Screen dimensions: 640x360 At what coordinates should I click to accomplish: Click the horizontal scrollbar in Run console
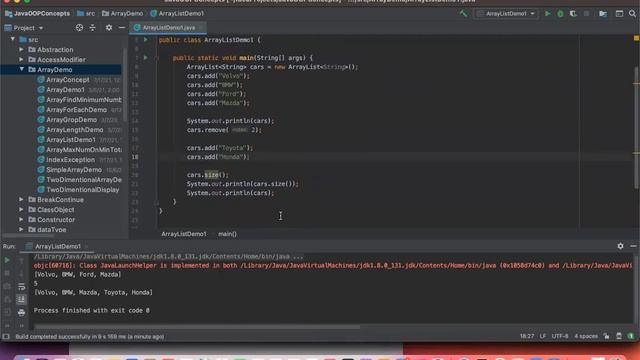coord(197,327)
